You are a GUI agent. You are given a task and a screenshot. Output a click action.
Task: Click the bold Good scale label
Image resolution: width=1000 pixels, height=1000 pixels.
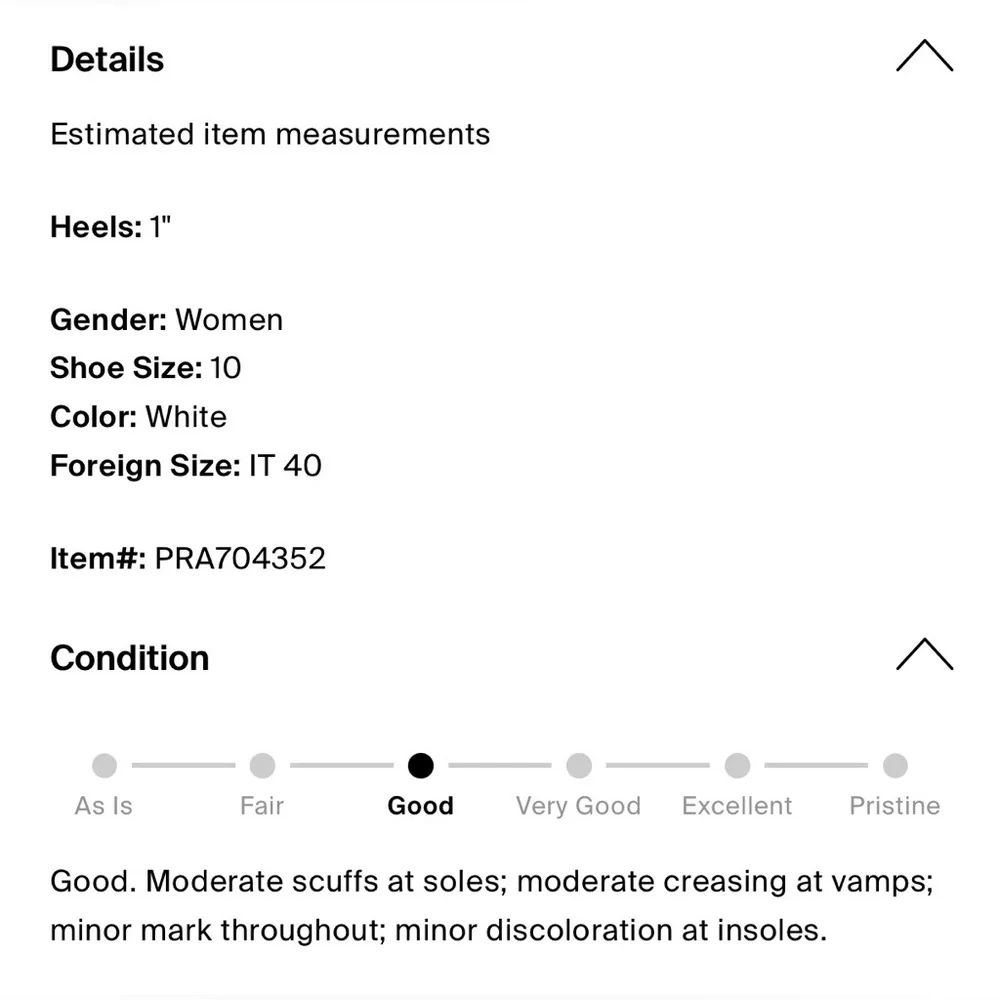click(421, 806)
